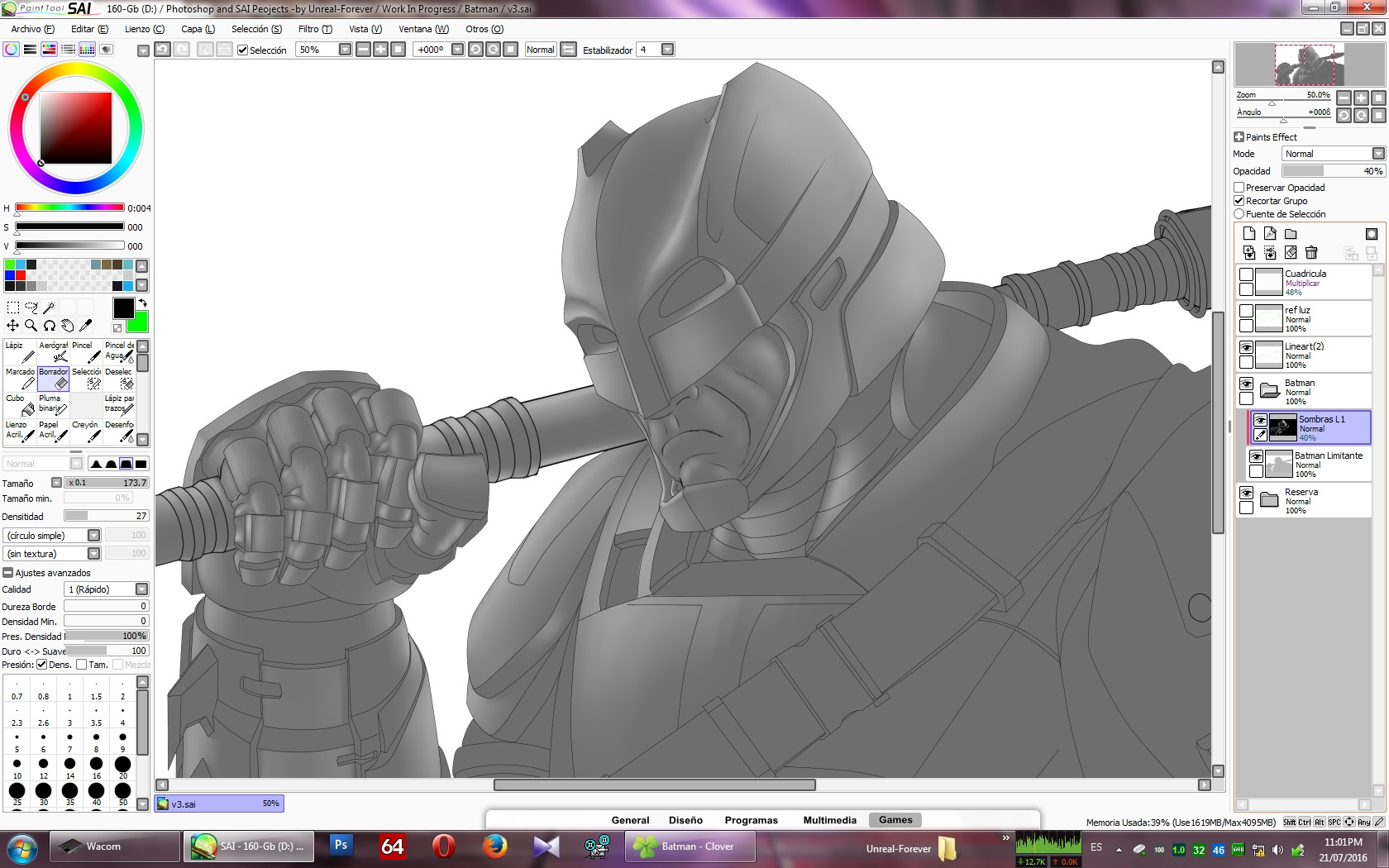Disable Recortar Grupo checkbox
The height and width of the screenshot is (868, 1389).
click(x=1239, y=201)
